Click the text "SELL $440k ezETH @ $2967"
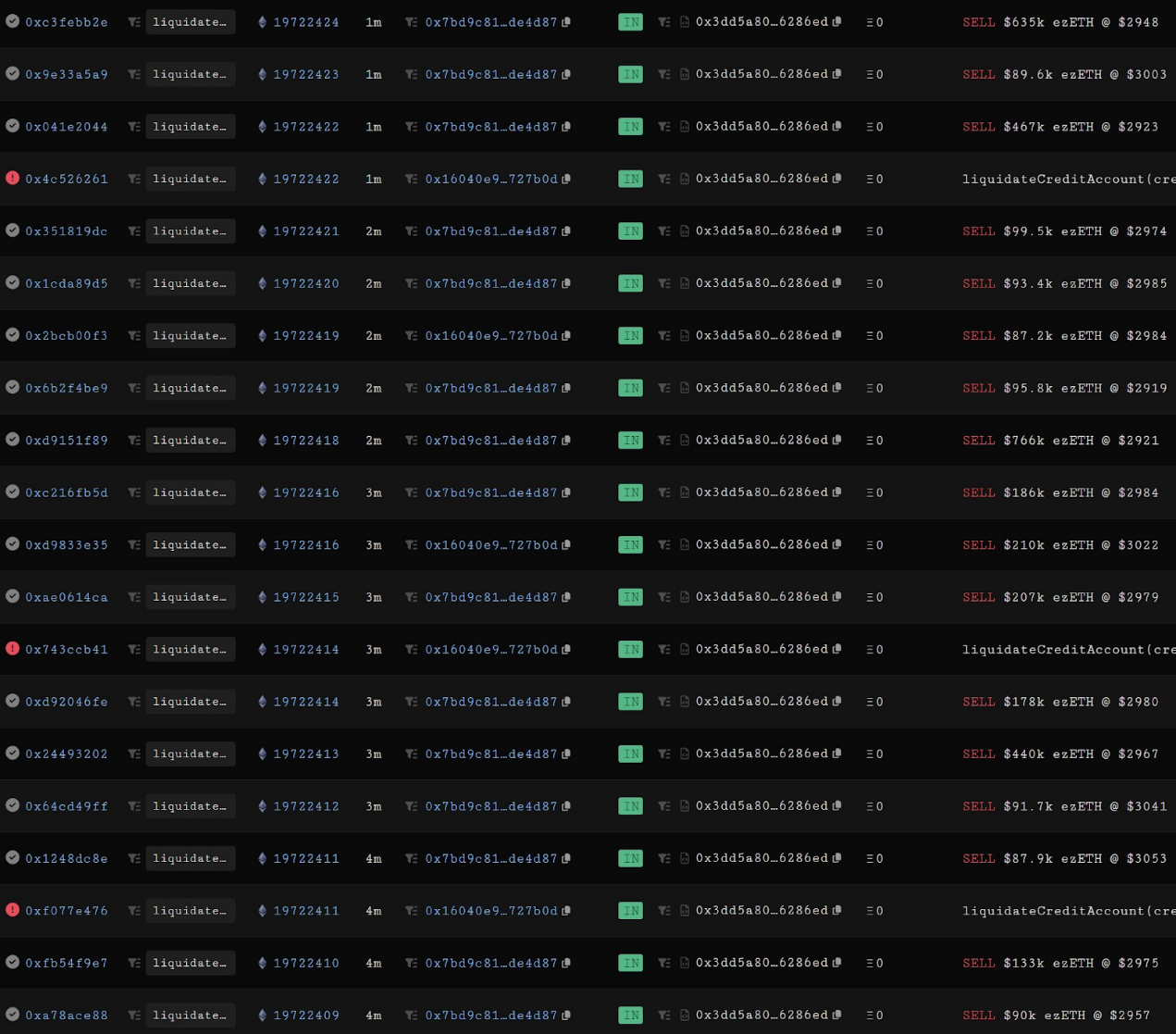Screen dimensions: 1176x1034 click(x=1060, y=754)
